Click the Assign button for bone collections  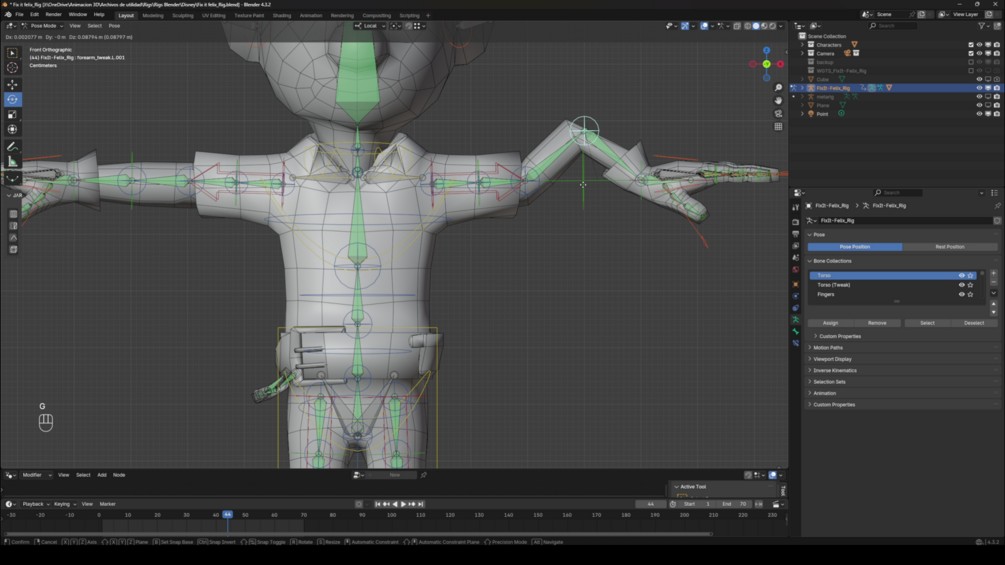click(830, 323)
